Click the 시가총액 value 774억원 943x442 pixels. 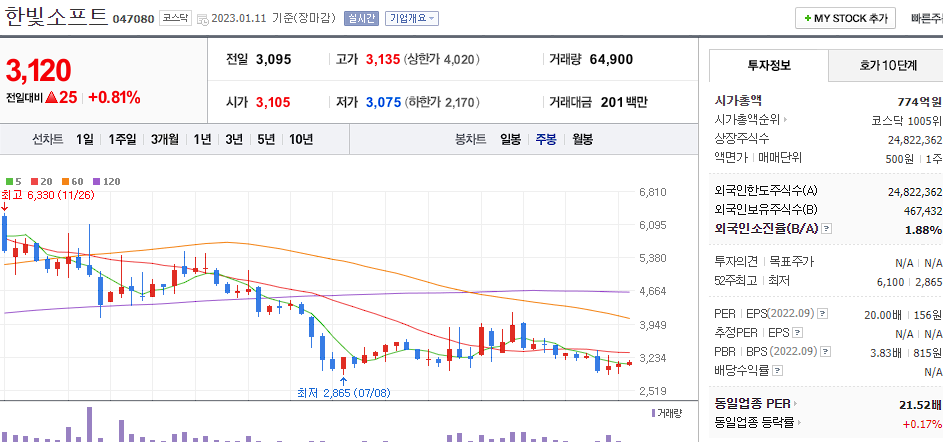[x=919, y=102]
